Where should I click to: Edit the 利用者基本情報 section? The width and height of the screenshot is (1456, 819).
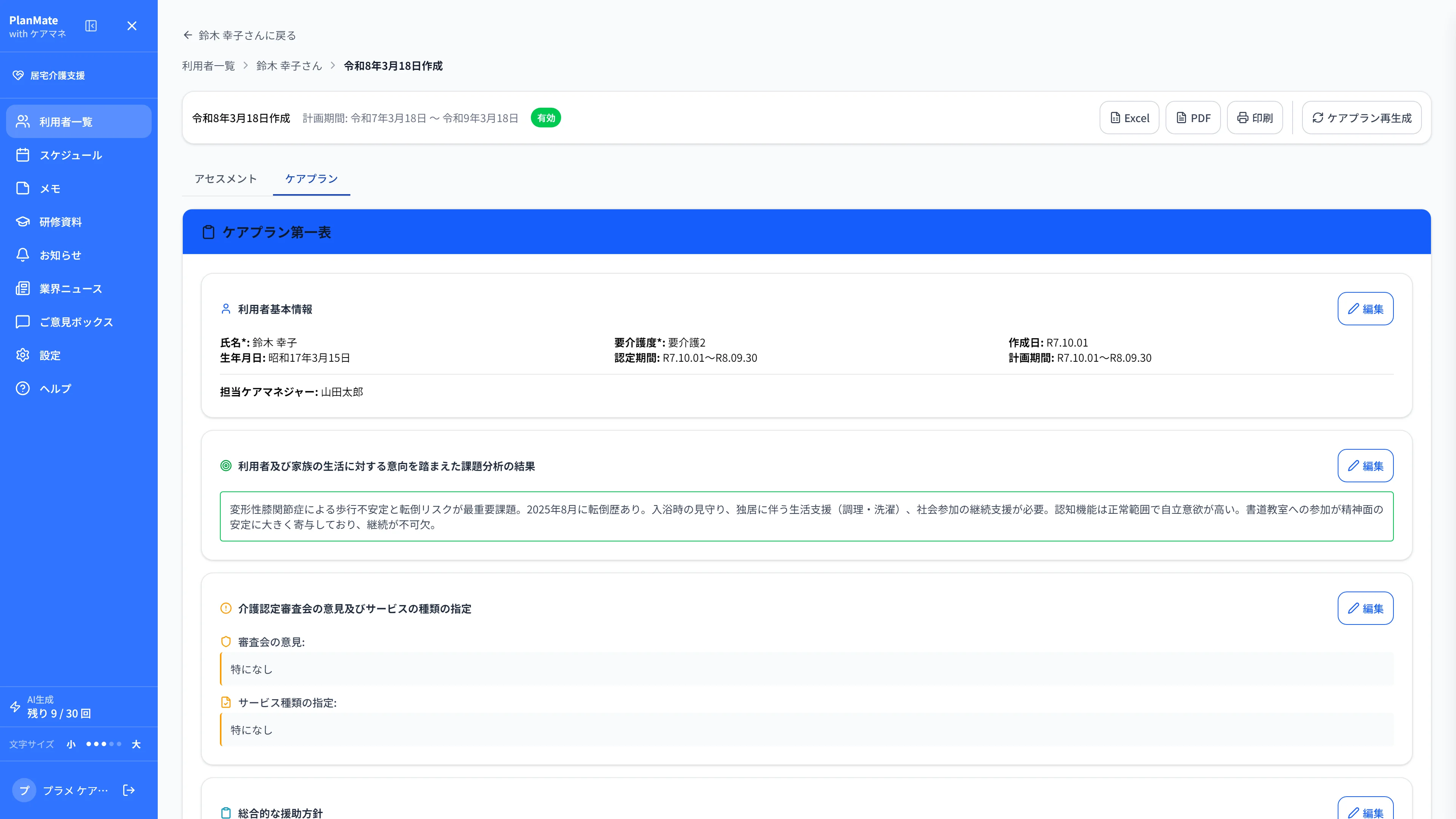click(1365, 309)
